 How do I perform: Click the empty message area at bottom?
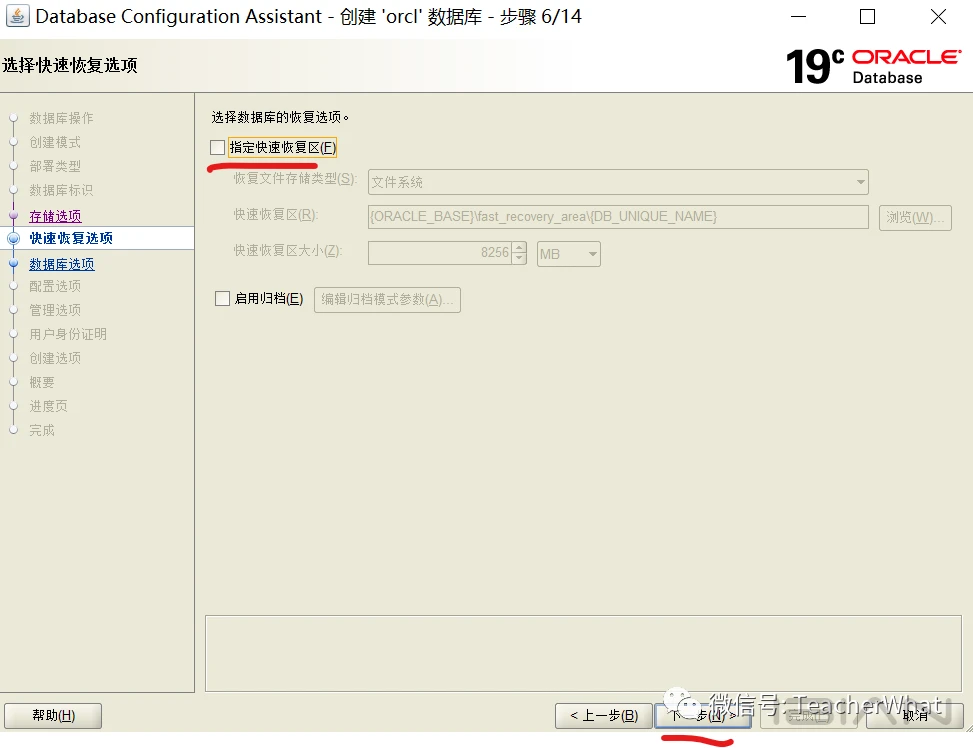[583, 653]
